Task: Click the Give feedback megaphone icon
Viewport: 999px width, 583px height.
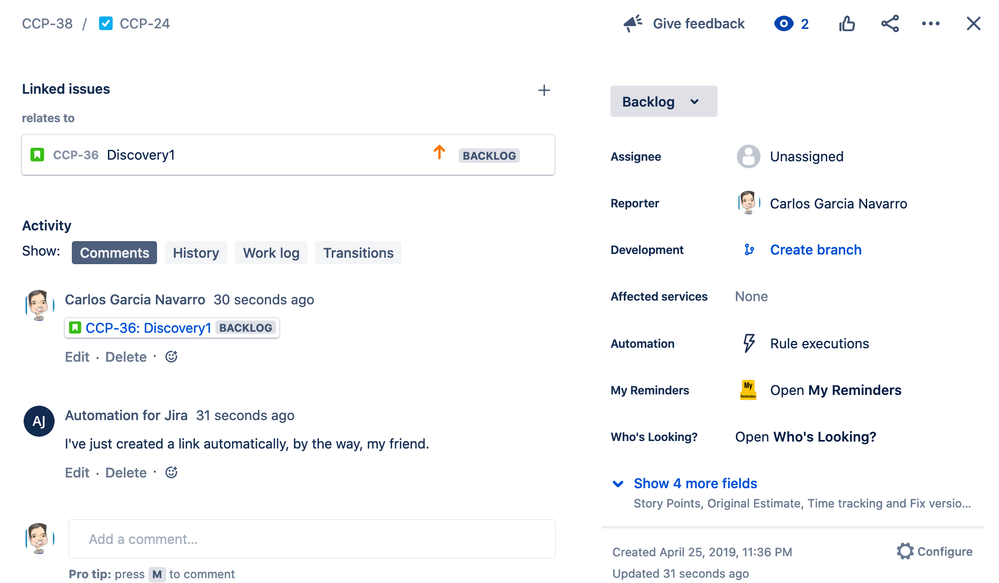Action: pos(633,24)
